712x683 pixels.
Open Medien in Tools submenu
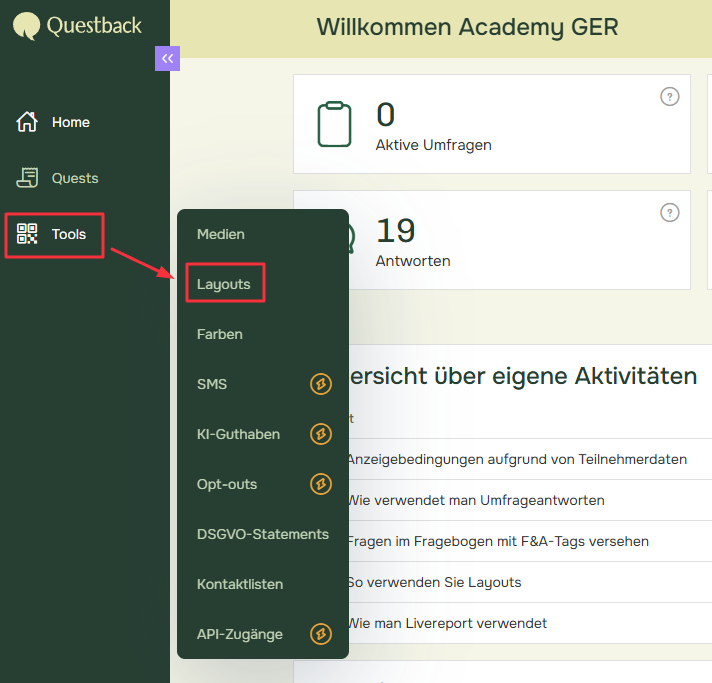coord(221,234)
